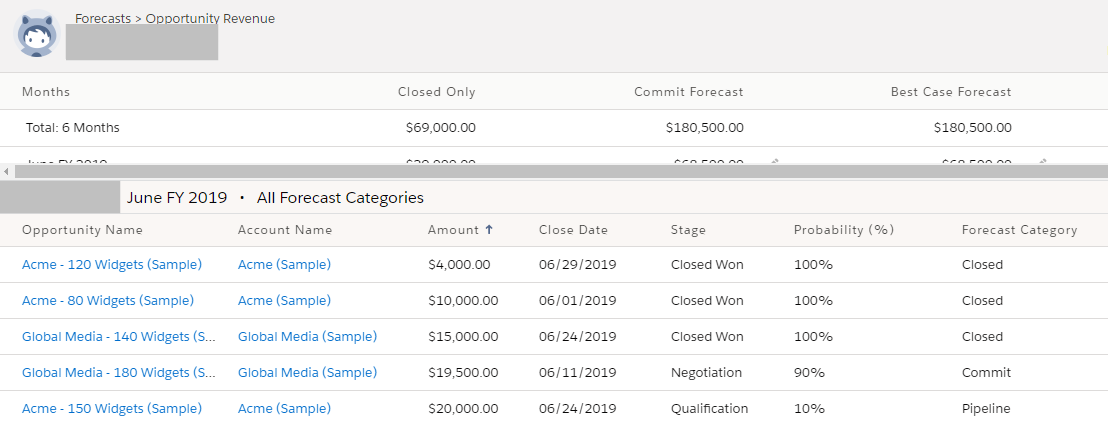Image resolution: width=1108 pixels, height=424 pixels.
Task: Open Global Media - 140 Widgets opportunity
Action: (119, 336)
